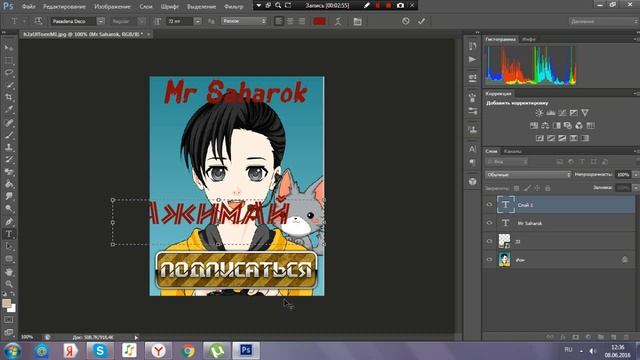Open font style dropdown
Screen dimensions: 640x360
(141, 21)
